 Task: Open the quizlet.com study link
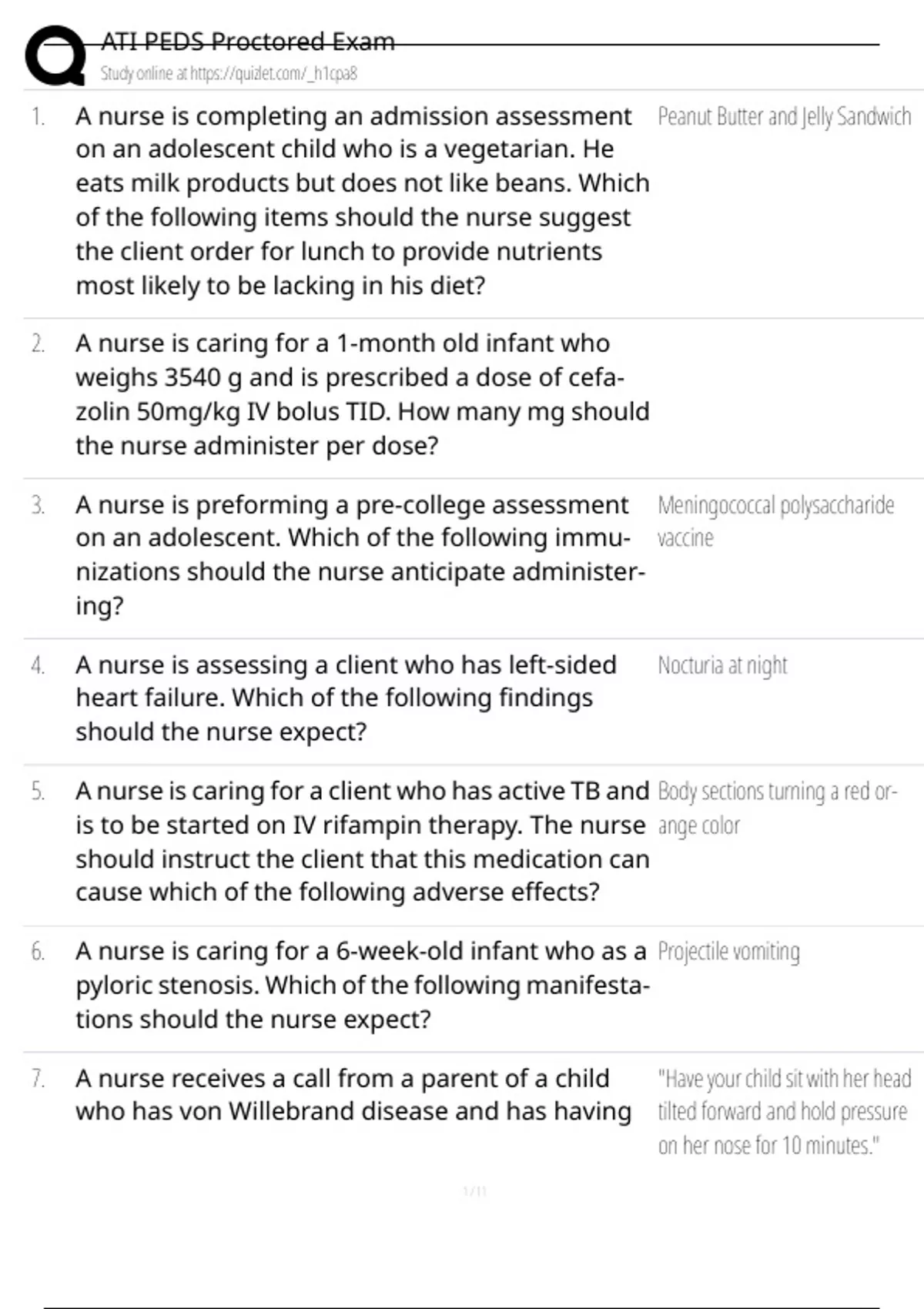(229, 74)
